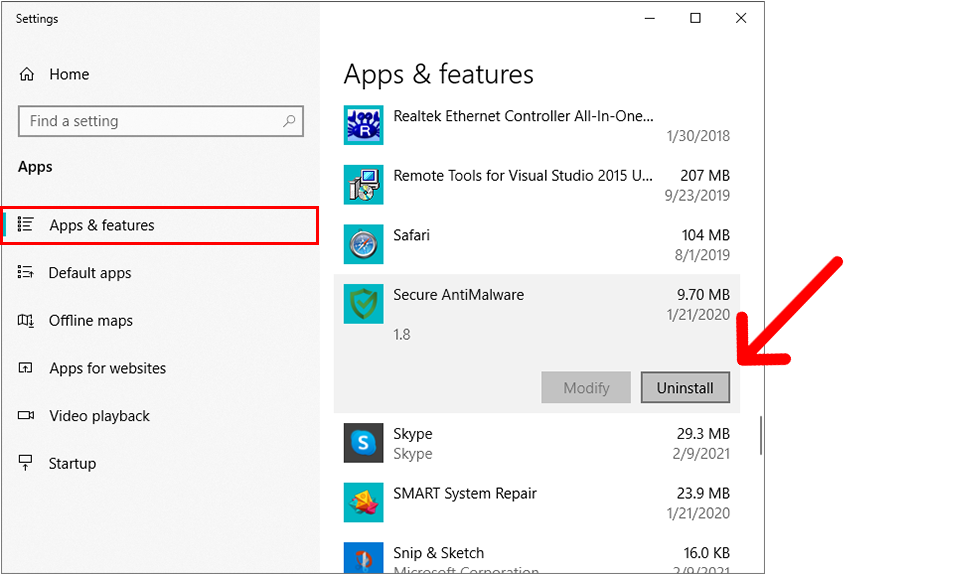Click the Default apps icon
Screen dimensions: 969x577
coord(25,272)
